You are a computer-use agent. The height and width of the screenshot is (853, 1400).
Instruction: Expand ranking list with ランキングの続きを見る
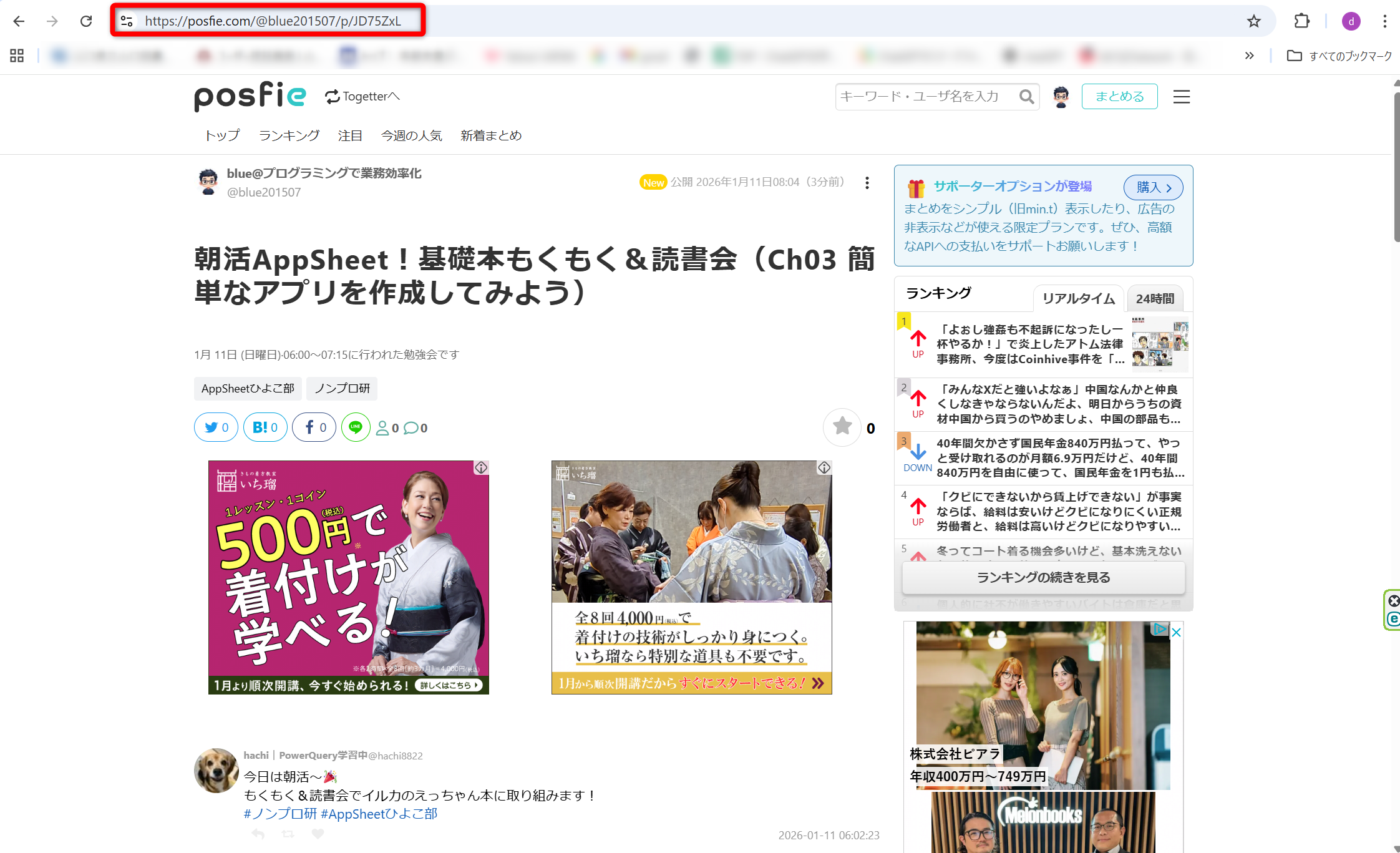[x=1043, y=577]
